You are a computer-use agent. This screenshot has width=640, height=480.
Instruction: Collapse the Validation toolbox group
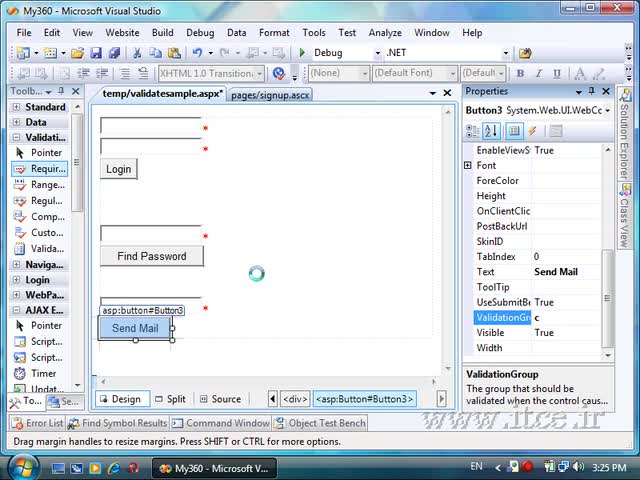pos(16,137)
